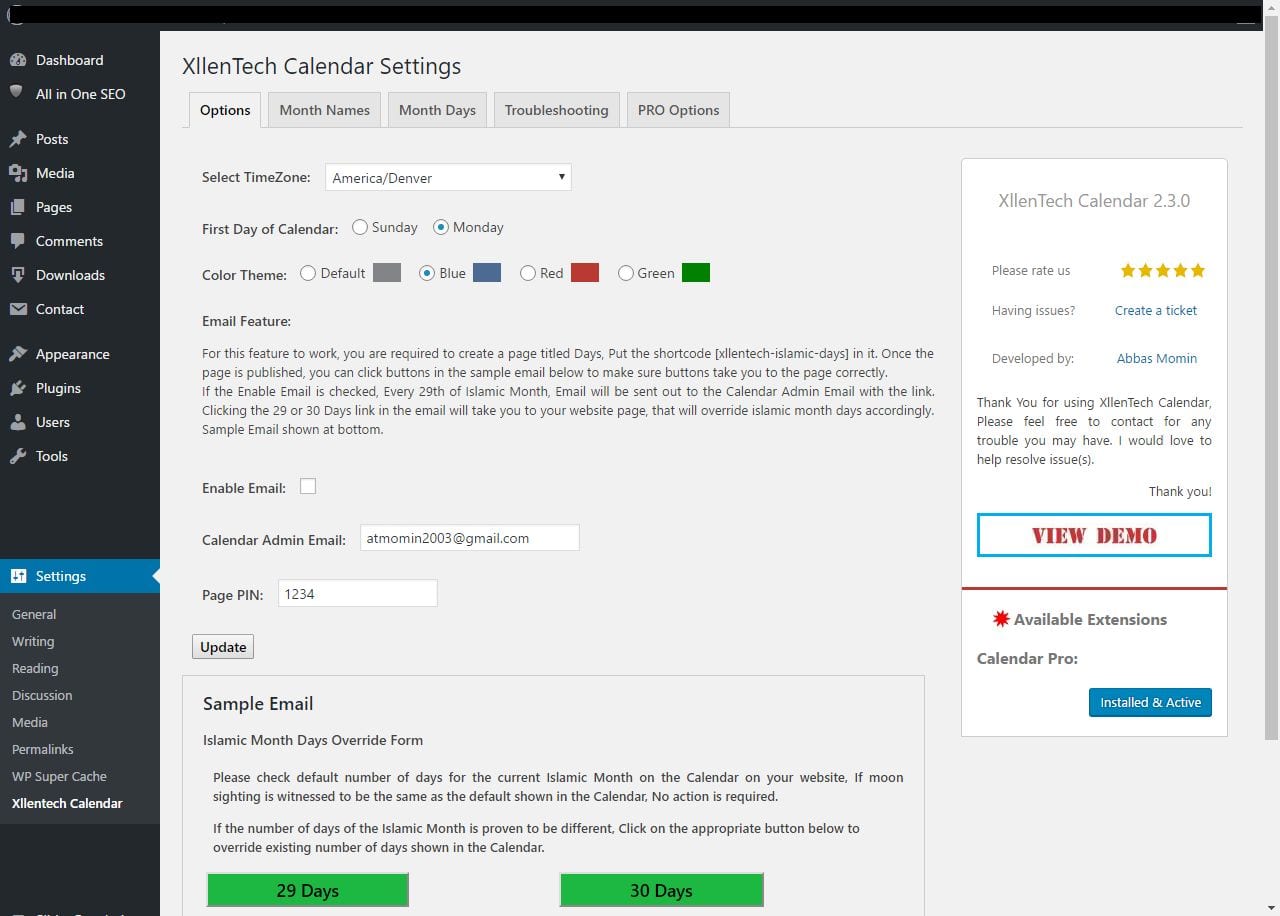
Task: Tick the Enable Email checkbox
Action: (308, 486)
